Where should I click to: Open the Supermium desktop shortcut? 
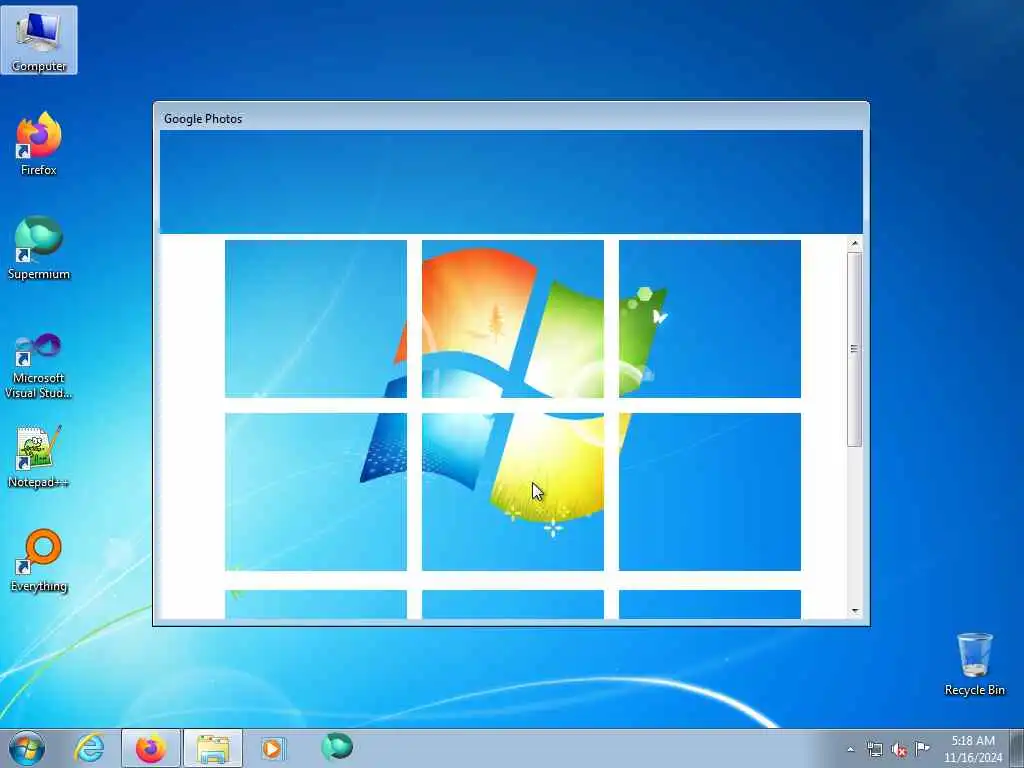[39, 248]
